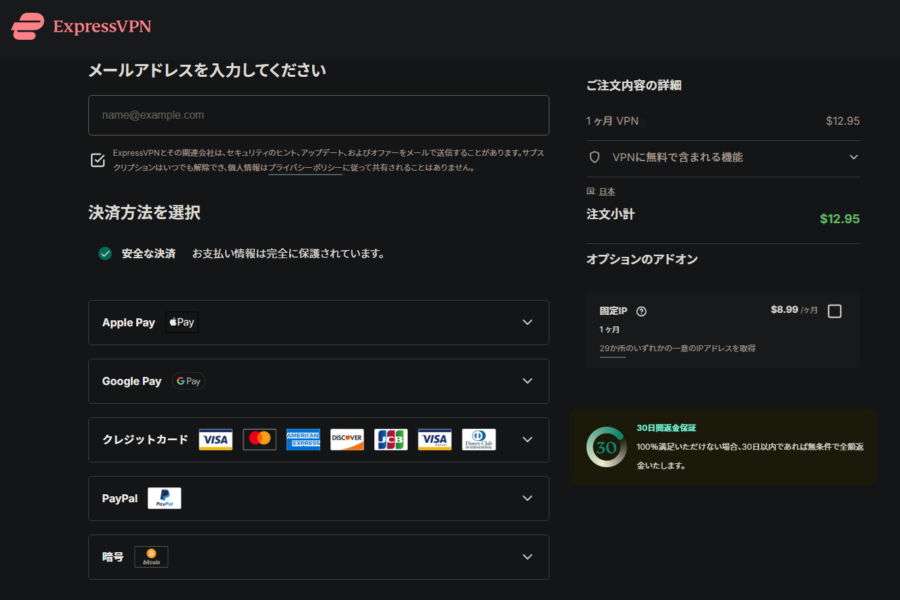The image size is (900, 600).
Task: Expand the 暗号 payment option chevron
Action: point(527,557)
